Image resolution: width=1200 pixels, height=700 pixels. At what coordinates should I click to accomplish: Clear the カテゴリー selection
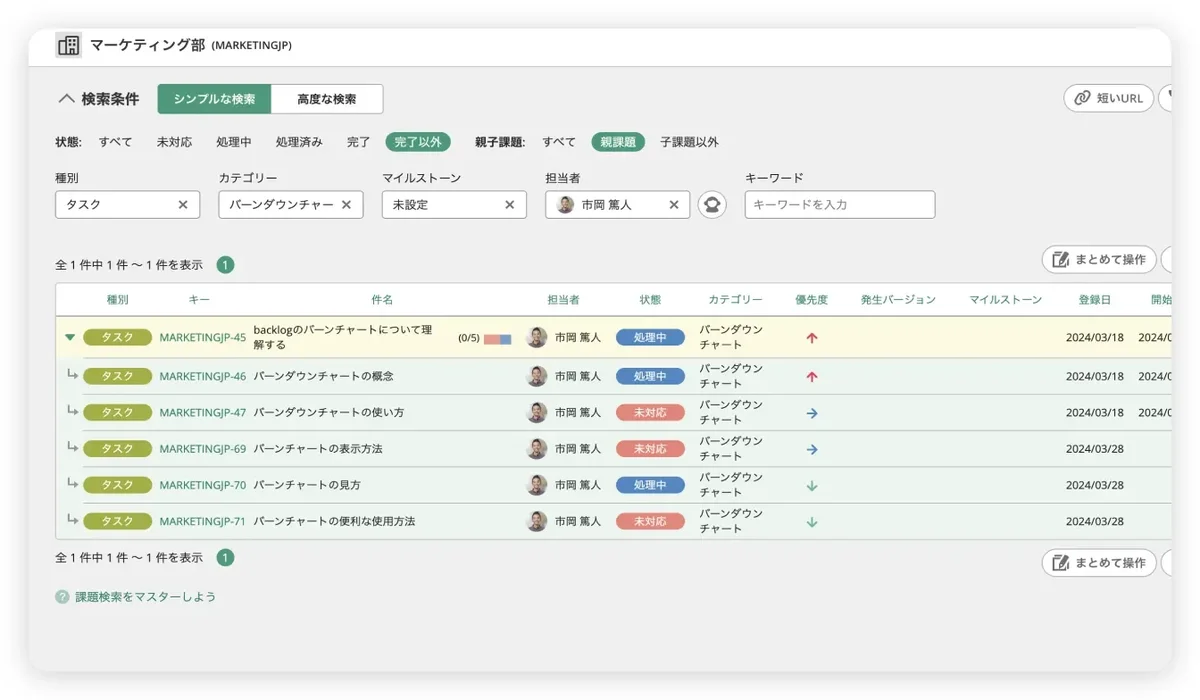(x=346, y=204)
